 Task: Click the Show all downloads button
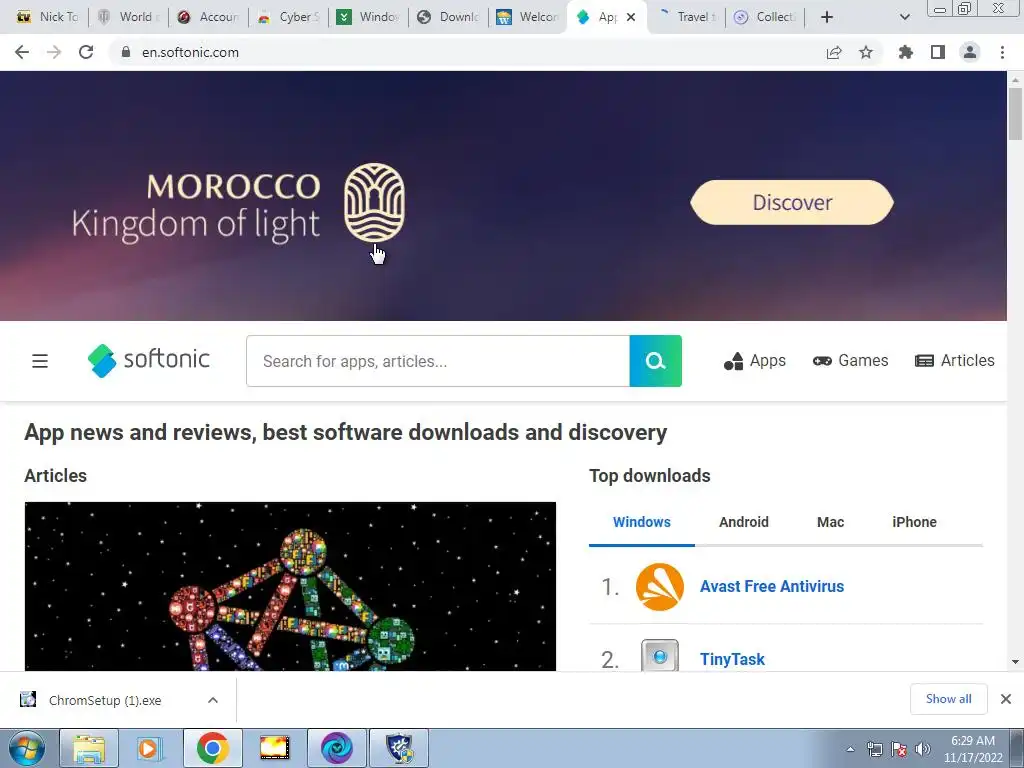click(948, 699)
